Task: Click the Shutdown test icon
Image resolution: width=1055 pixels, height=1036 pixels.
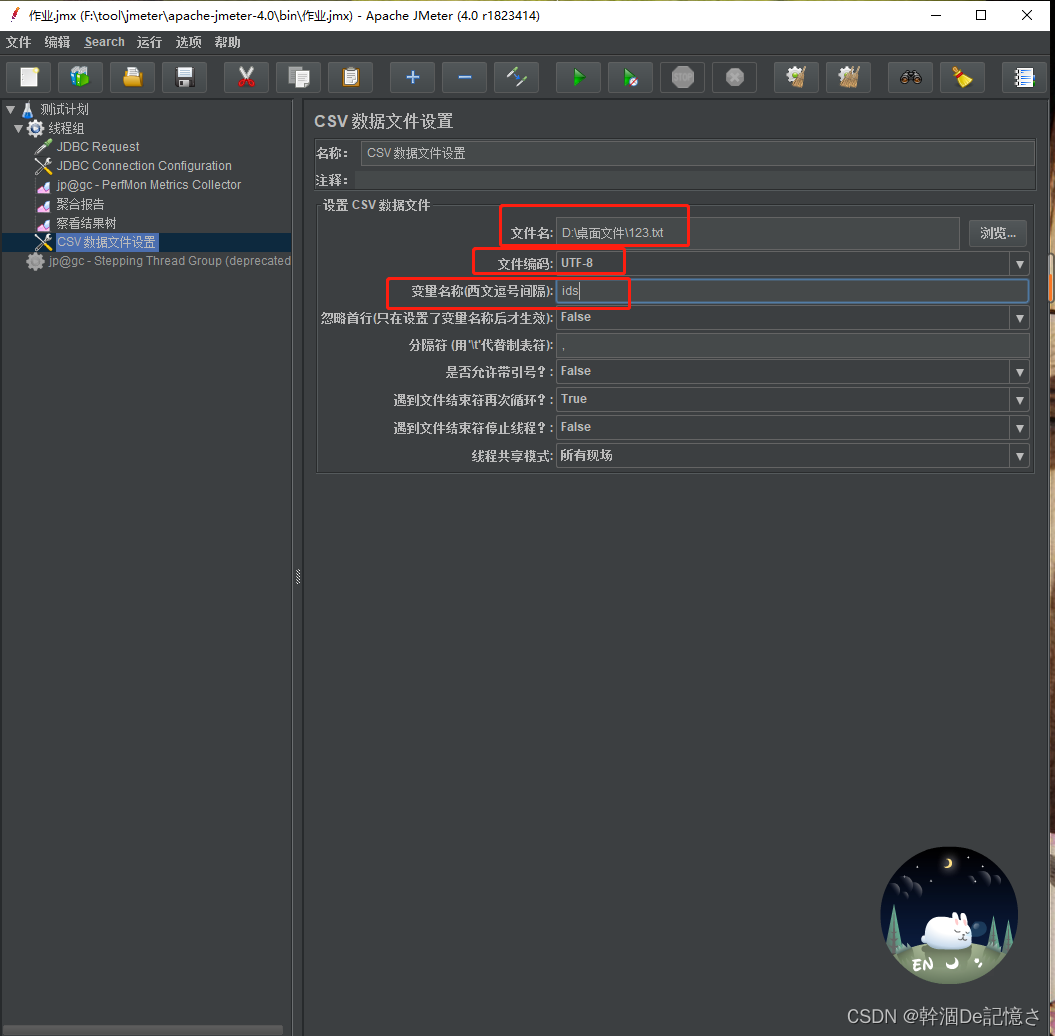Action: [x=734, y=77]
